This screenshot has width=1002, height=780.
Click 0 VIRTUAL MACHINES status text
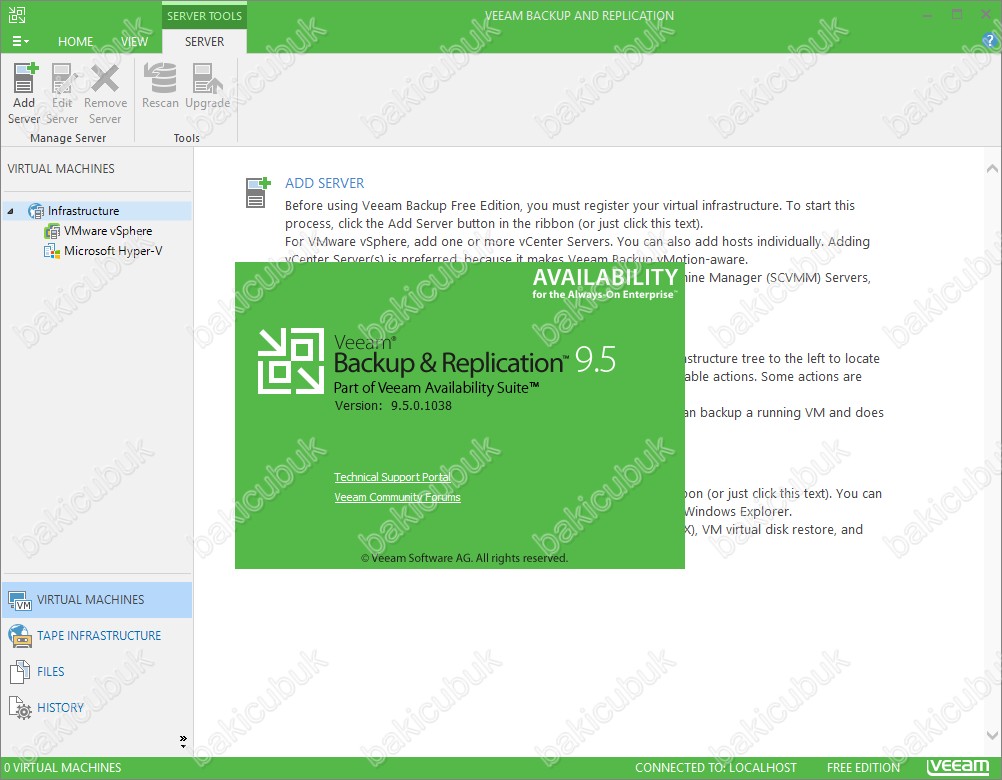[x=63, y=767]
